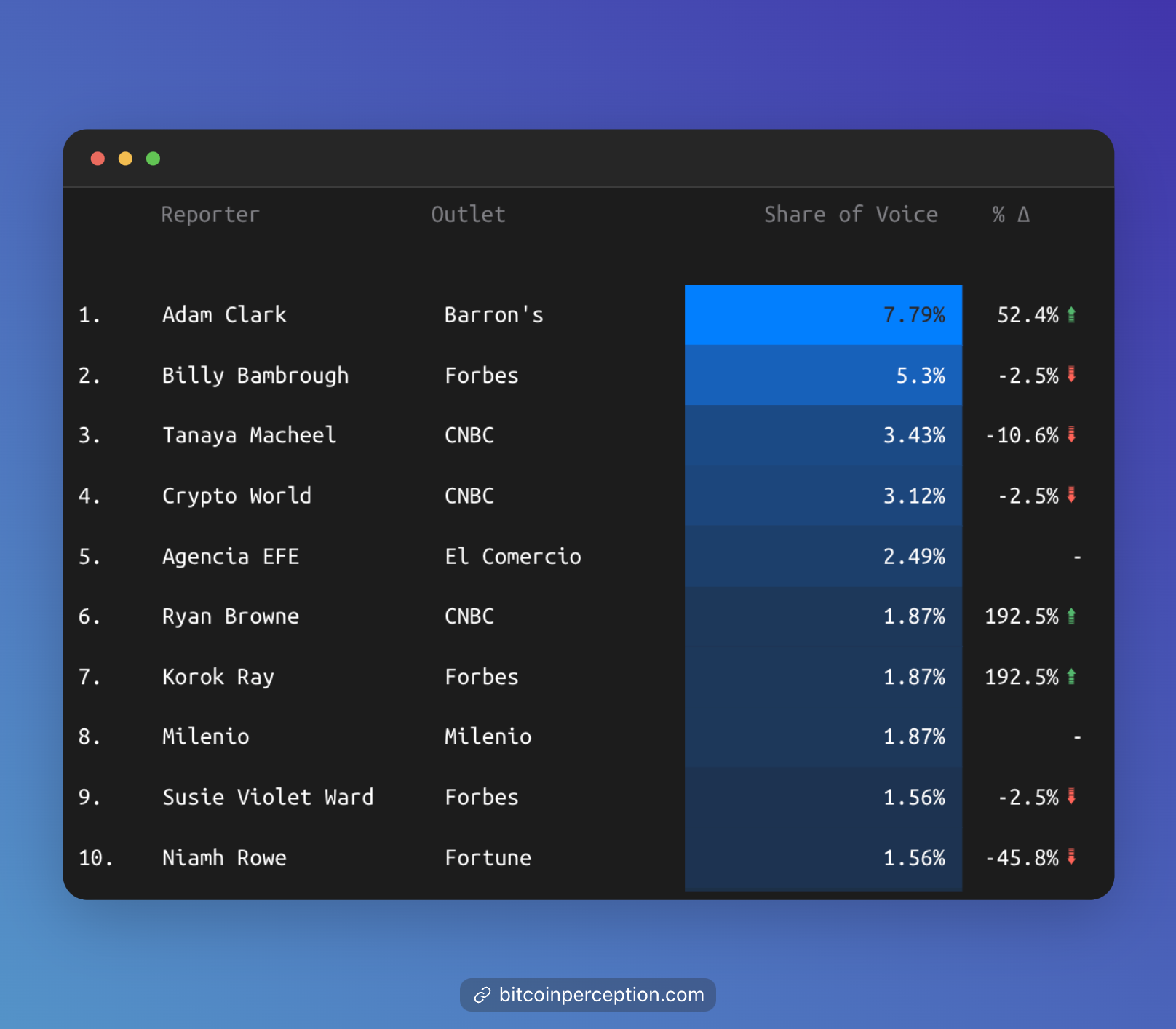Click the red down arrow in Billy Bambrough's row
Screen dimensions: 1176x1029
(x=1071, y=375)
